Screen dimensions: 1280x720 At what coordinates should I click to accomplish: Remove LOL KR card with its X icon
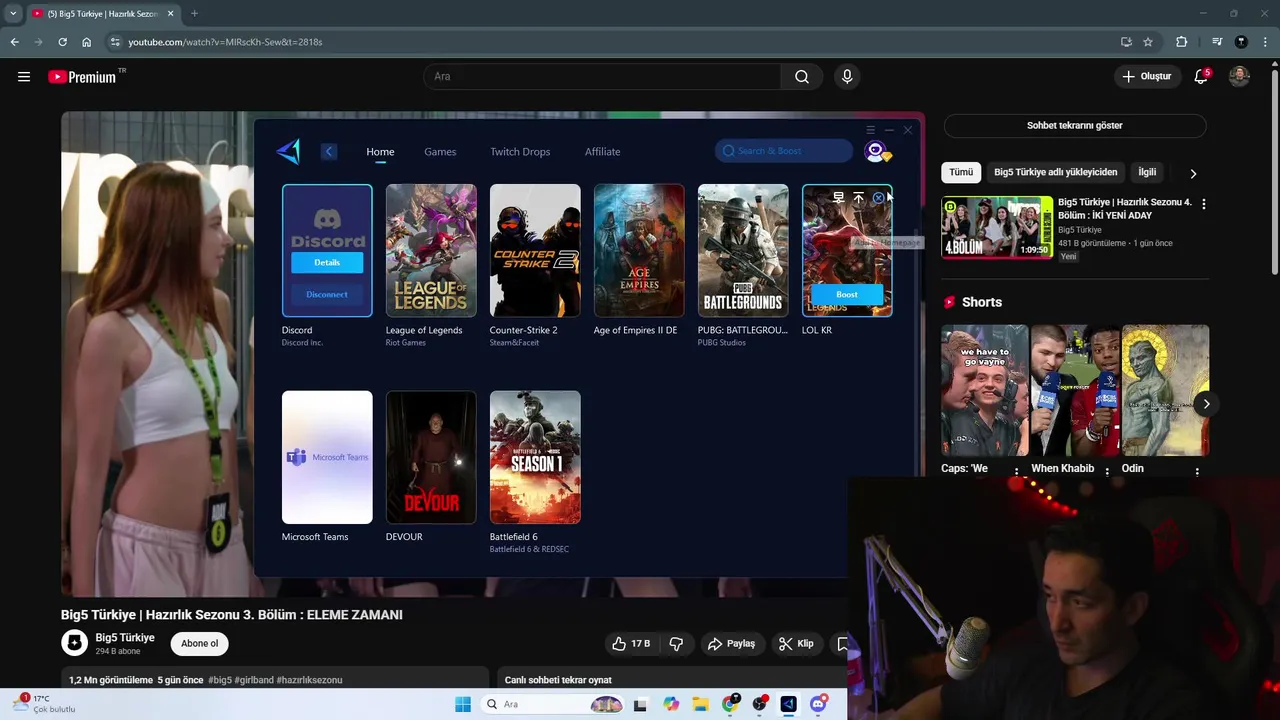[x=878, y=198]
